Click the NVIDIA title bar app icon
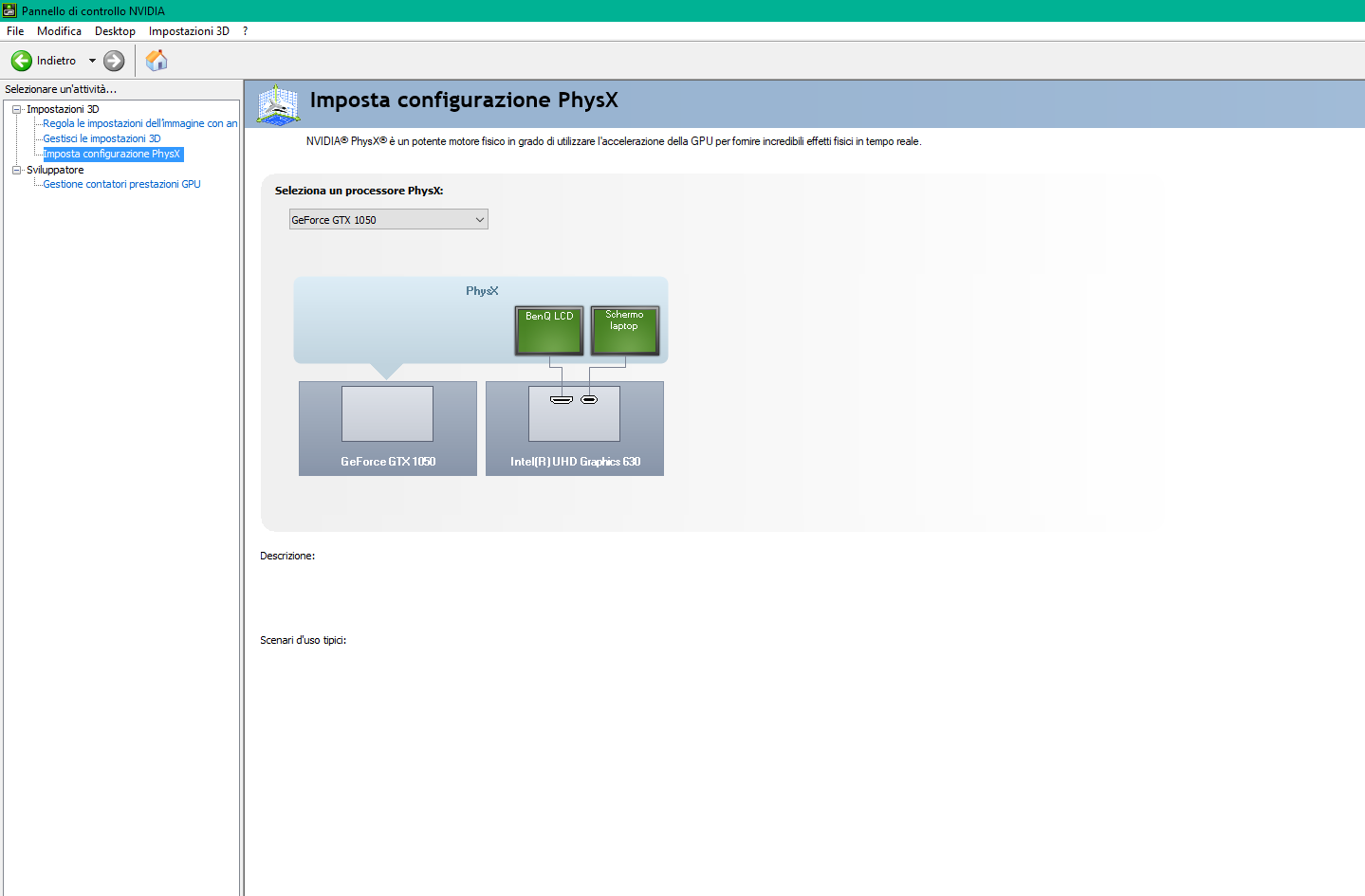Viewport: 1365px width, 896px height. tap(9, 10)
